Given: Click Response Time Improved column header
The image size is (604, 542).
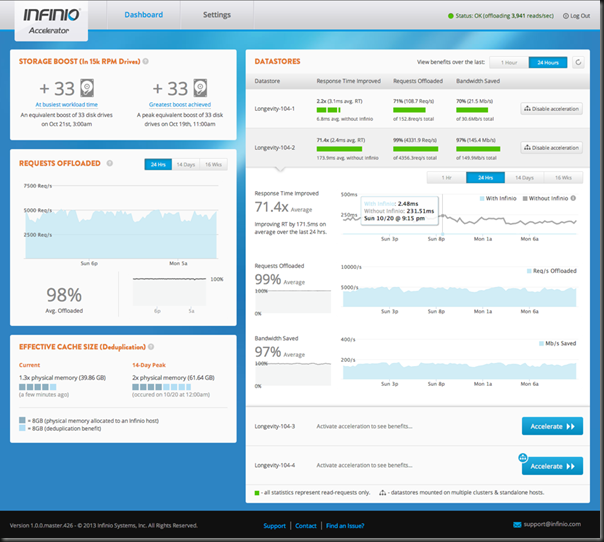Looking at the screenshot, I should 349,81.
